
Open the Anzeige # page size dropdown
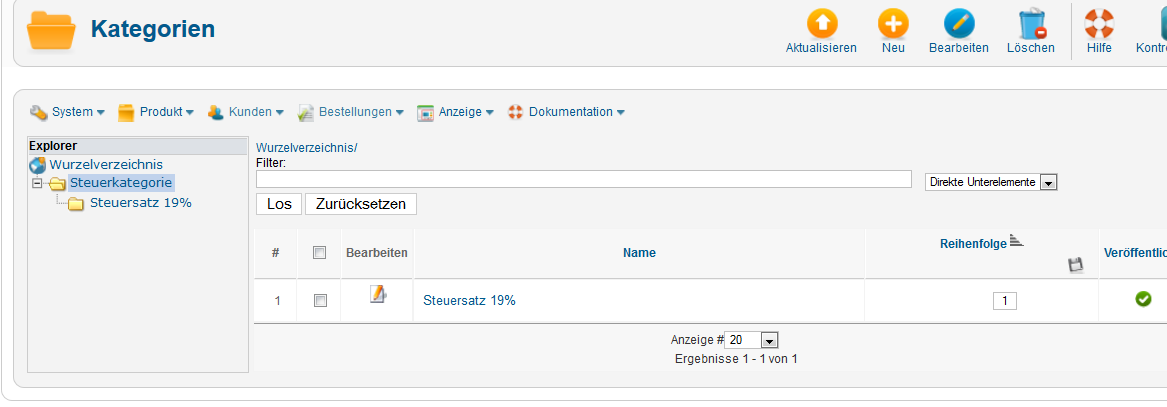point(769,340)
